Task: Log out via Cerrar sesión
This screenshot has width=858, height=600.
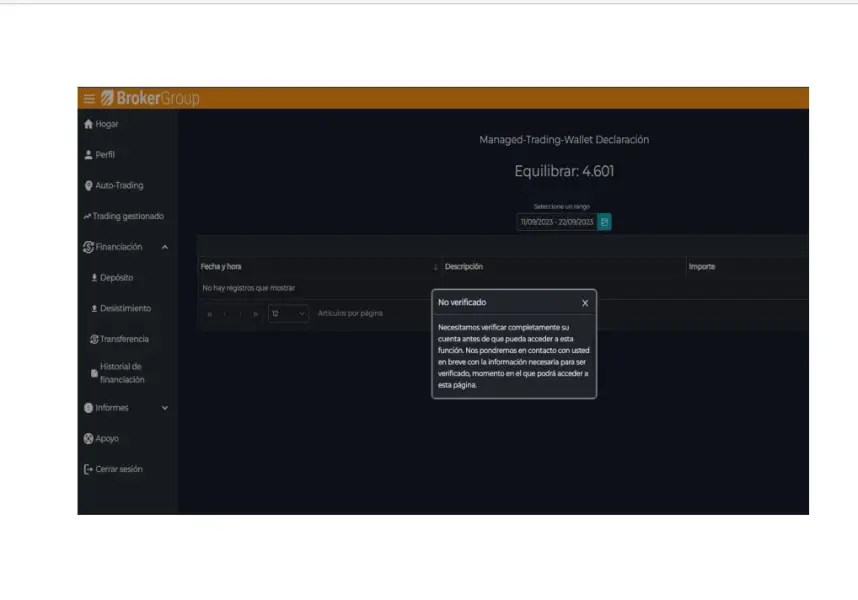Action: [x=118, y=469]
